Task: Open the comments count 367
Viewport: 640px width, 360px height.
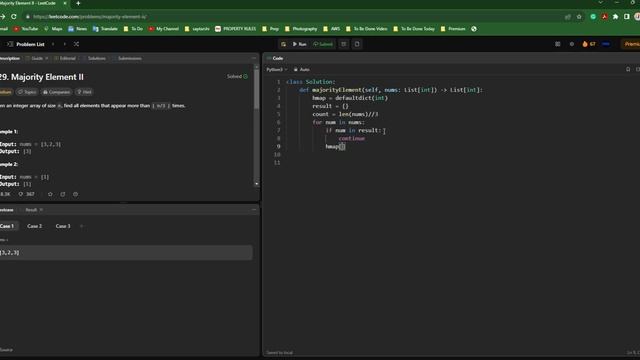Action: point(27,194)
